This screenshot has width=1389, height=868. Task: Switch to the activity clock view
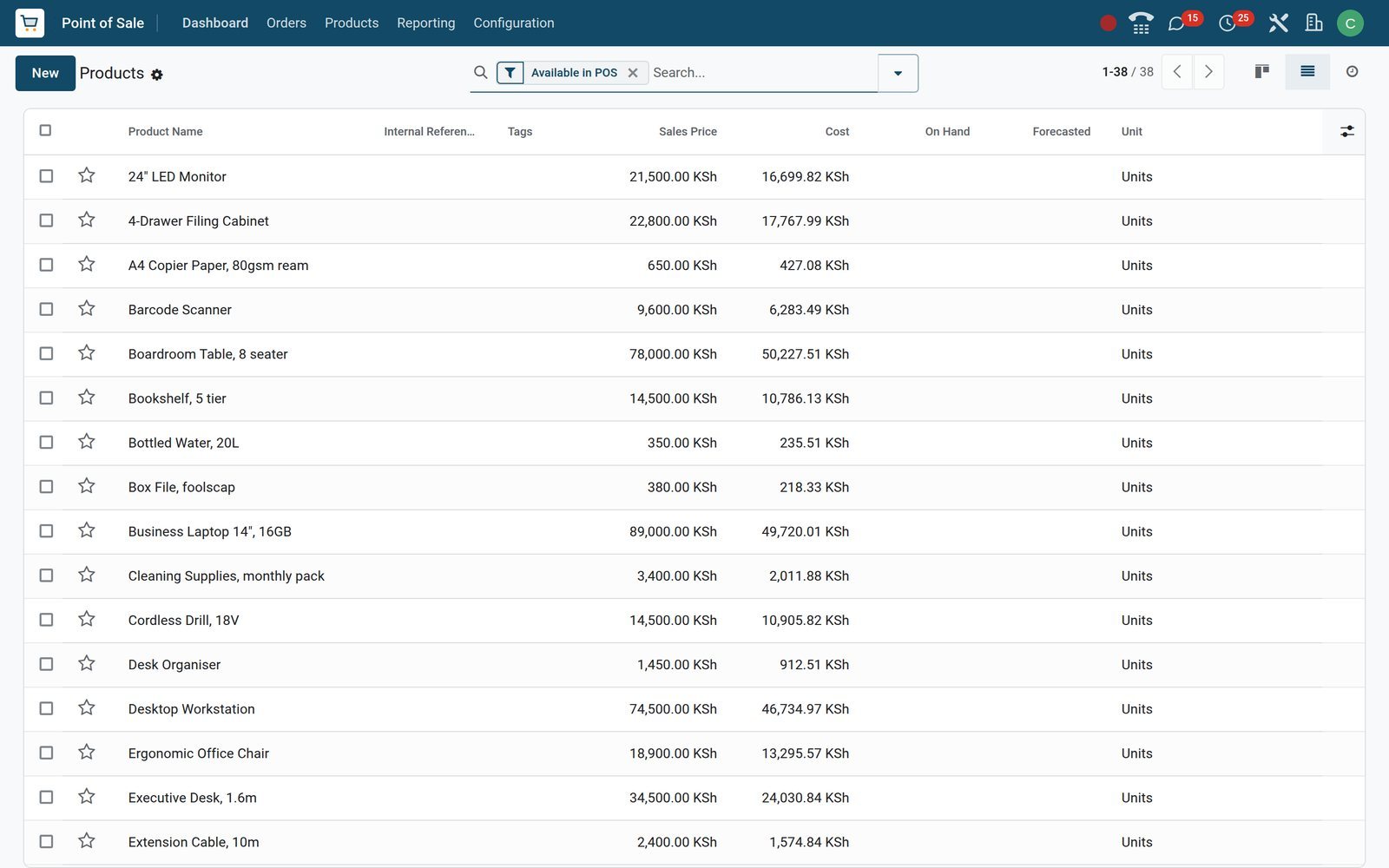(x=1352, y=71)
